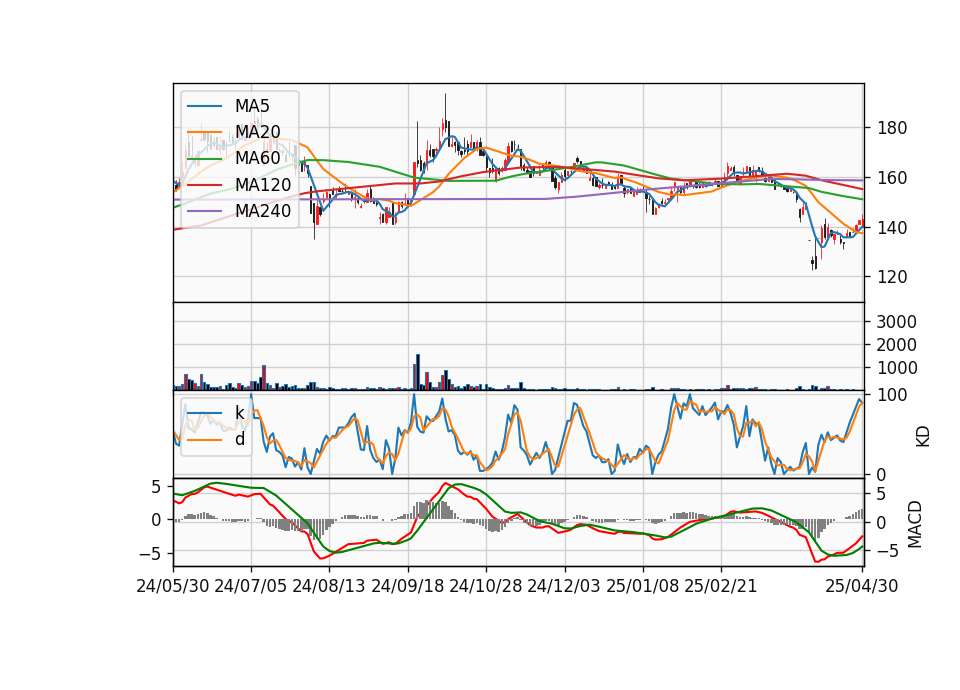Click the tallest volume bar near 24/09/18
Screen dimensions: 960x690
pyautogui.click(x=418, y=372)
